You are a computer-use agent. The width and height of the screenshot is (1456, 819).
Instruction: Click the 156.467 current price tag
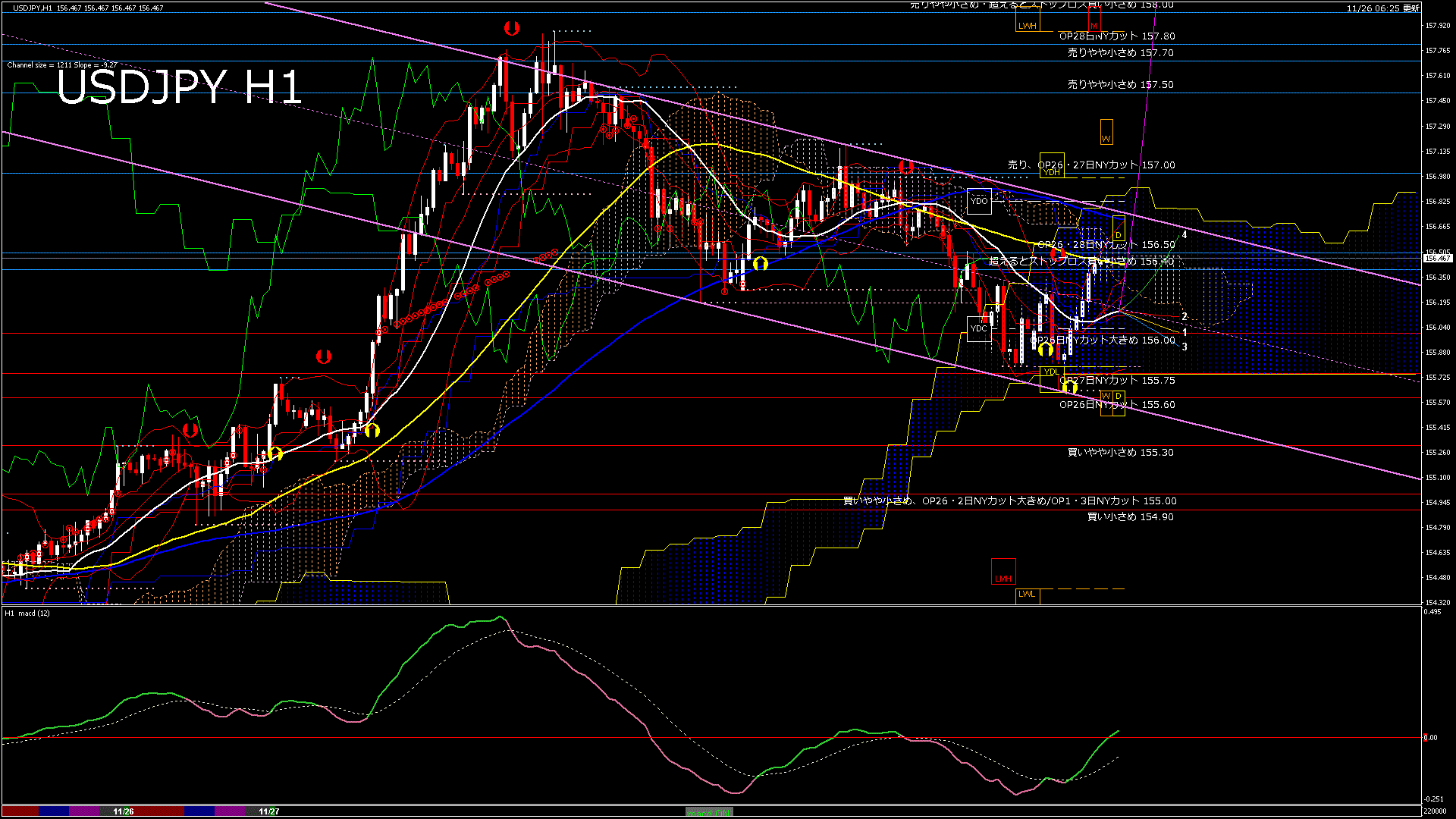(x=1437, y=259)
